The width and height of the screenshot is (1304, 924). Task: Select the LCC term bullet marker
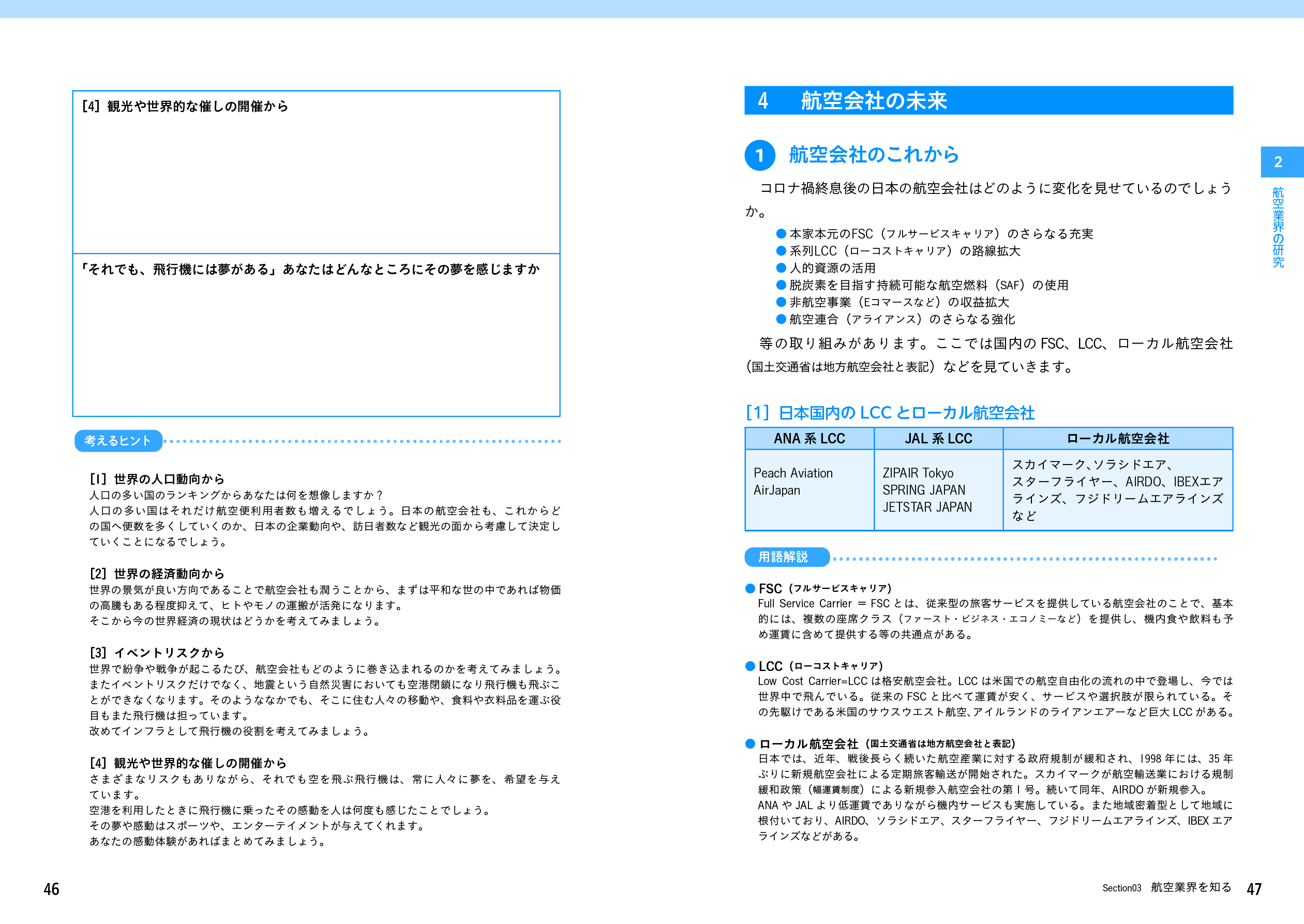(x=752, y=666)
